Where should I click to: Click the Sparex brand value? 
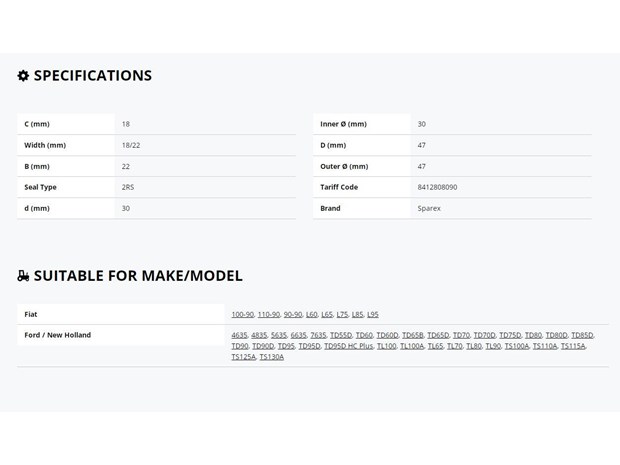(429, 208)
